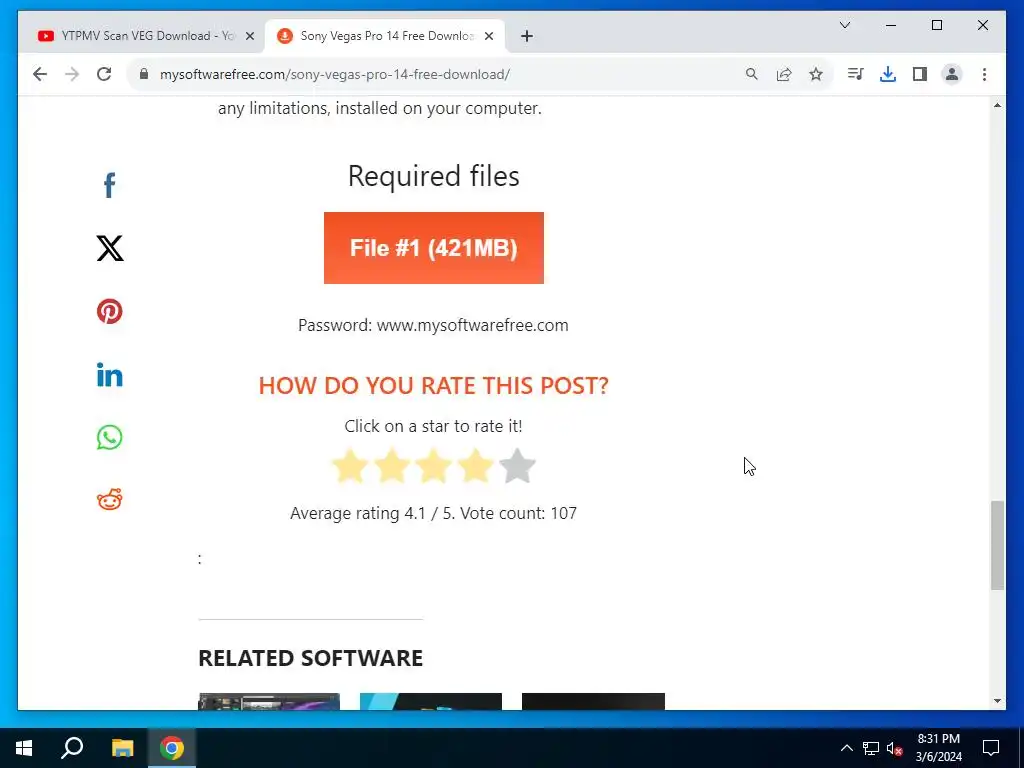
Task: Click the scrollbar down arrow
Action: pos(997,701)
